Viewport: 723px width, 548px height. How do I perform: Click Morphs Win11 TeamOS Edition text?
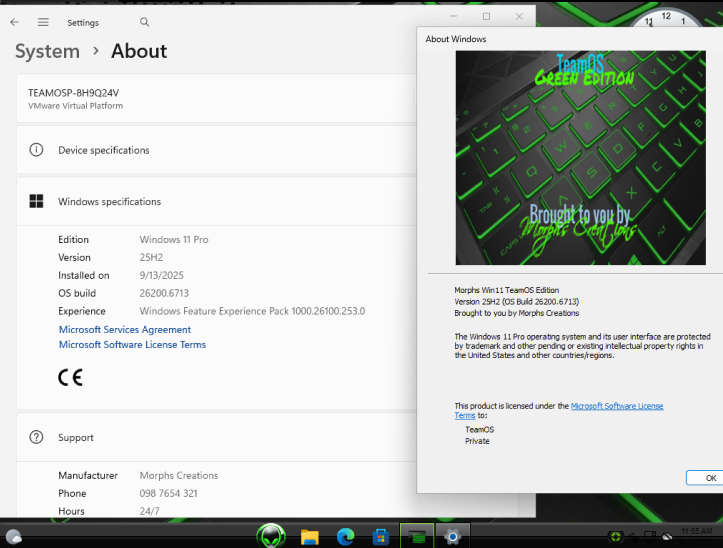(507, 290)
